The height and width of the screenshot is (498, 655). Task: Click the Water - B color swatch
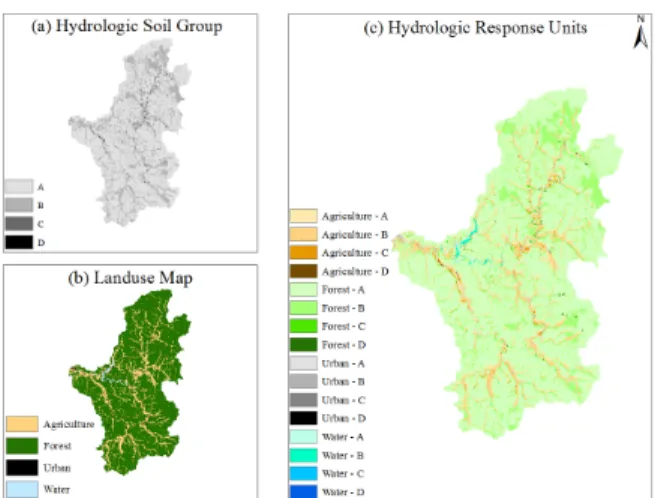[x=304, y=455]
